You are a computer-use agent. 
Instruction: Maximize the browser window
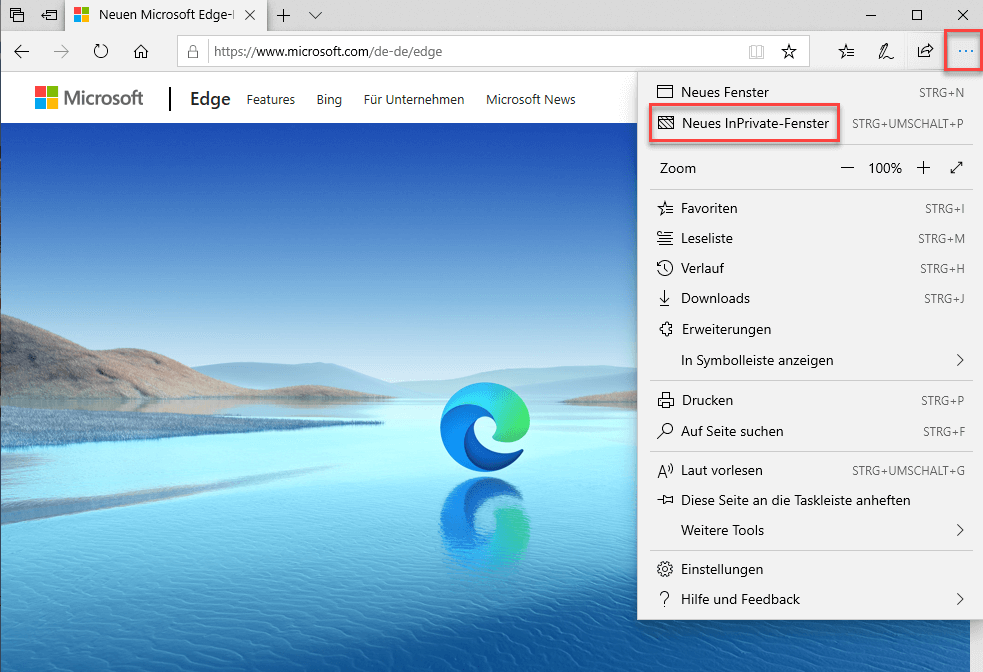click(917, 15)
